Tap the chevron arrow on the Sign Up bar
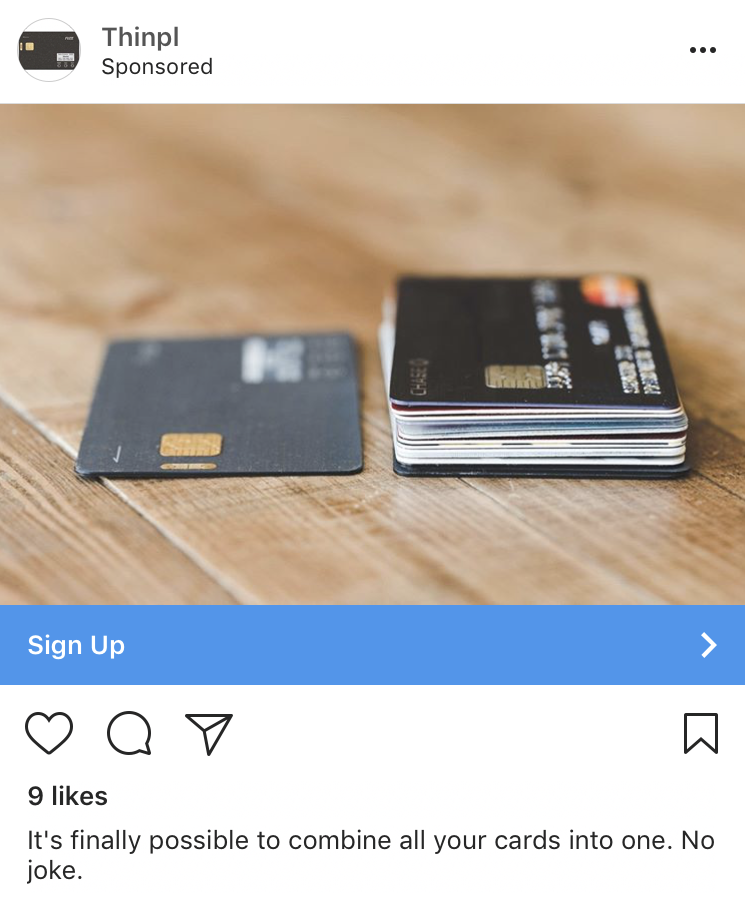Screen dimensions: 745x904 (709, 645)
